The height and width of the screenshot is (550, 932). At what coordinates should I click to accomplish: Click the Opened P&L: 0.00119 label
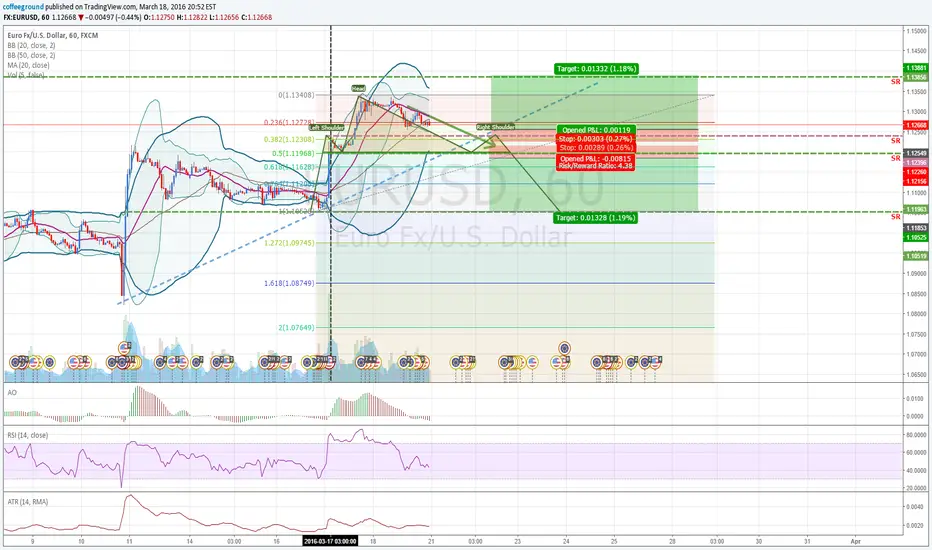pyautogui.click(x=596, y=130)
